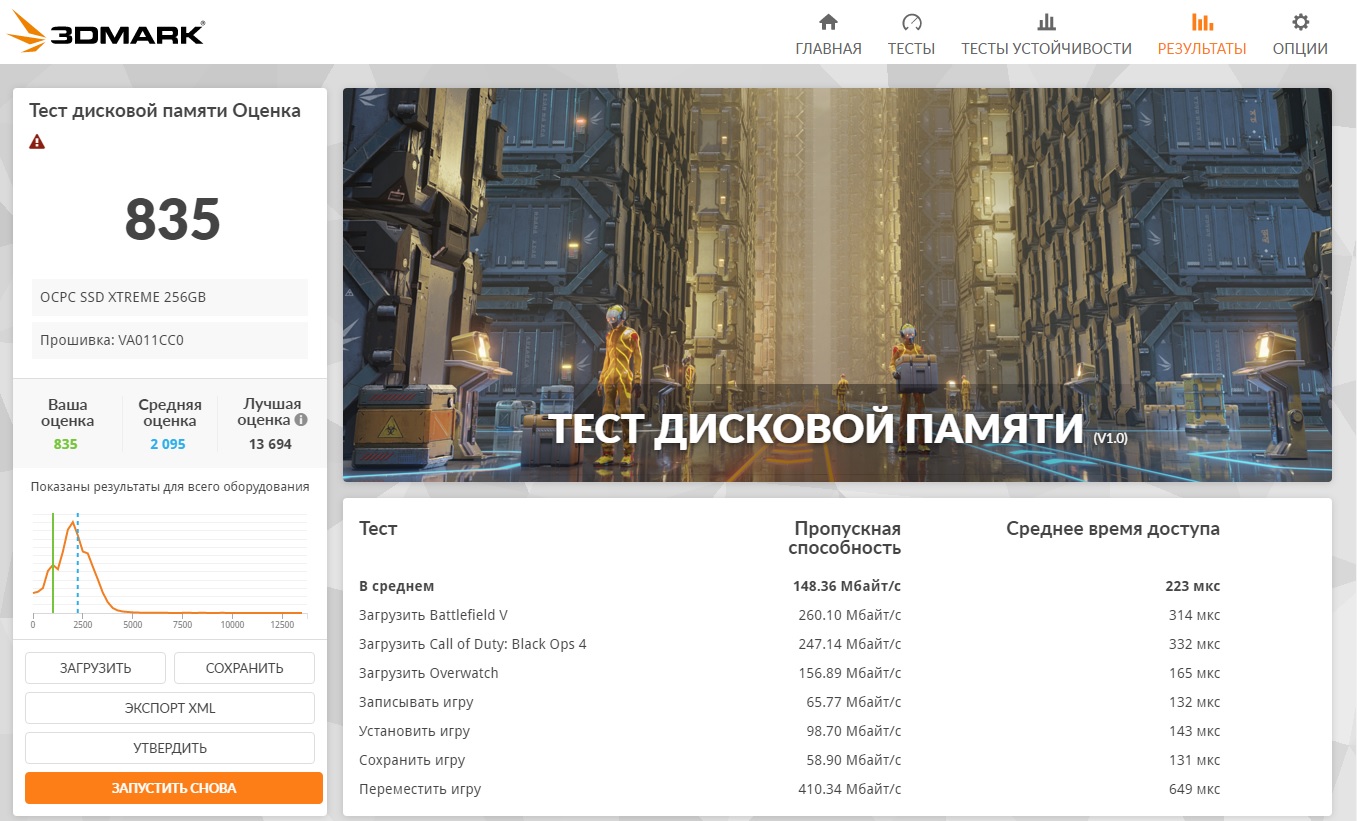Click the Утвердить button
Image resolution: width=1357 pixels, height=821 pixels.
(170, 748)
